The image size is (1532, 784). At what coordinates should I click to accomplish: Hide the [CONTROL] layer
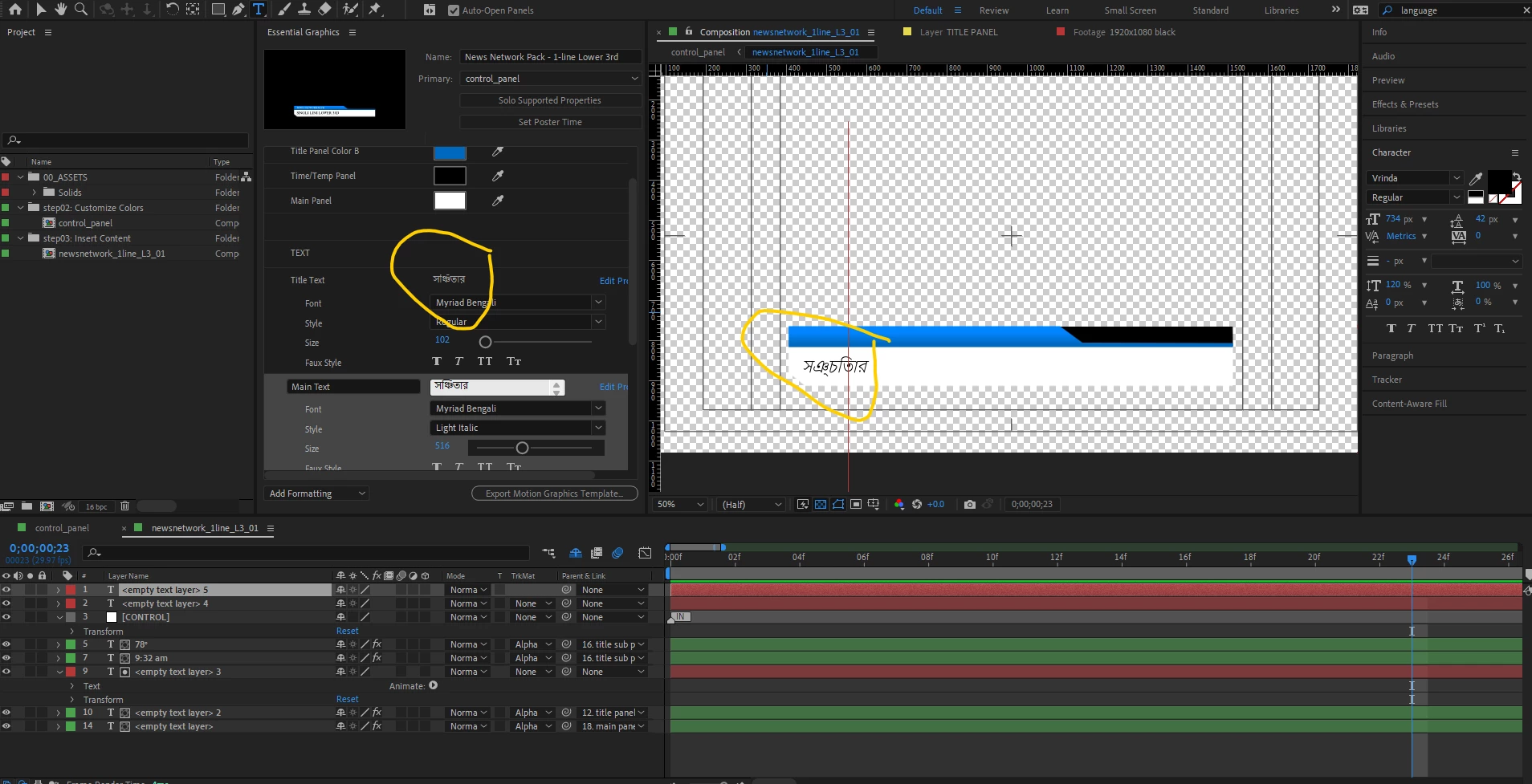click(6, 617)
